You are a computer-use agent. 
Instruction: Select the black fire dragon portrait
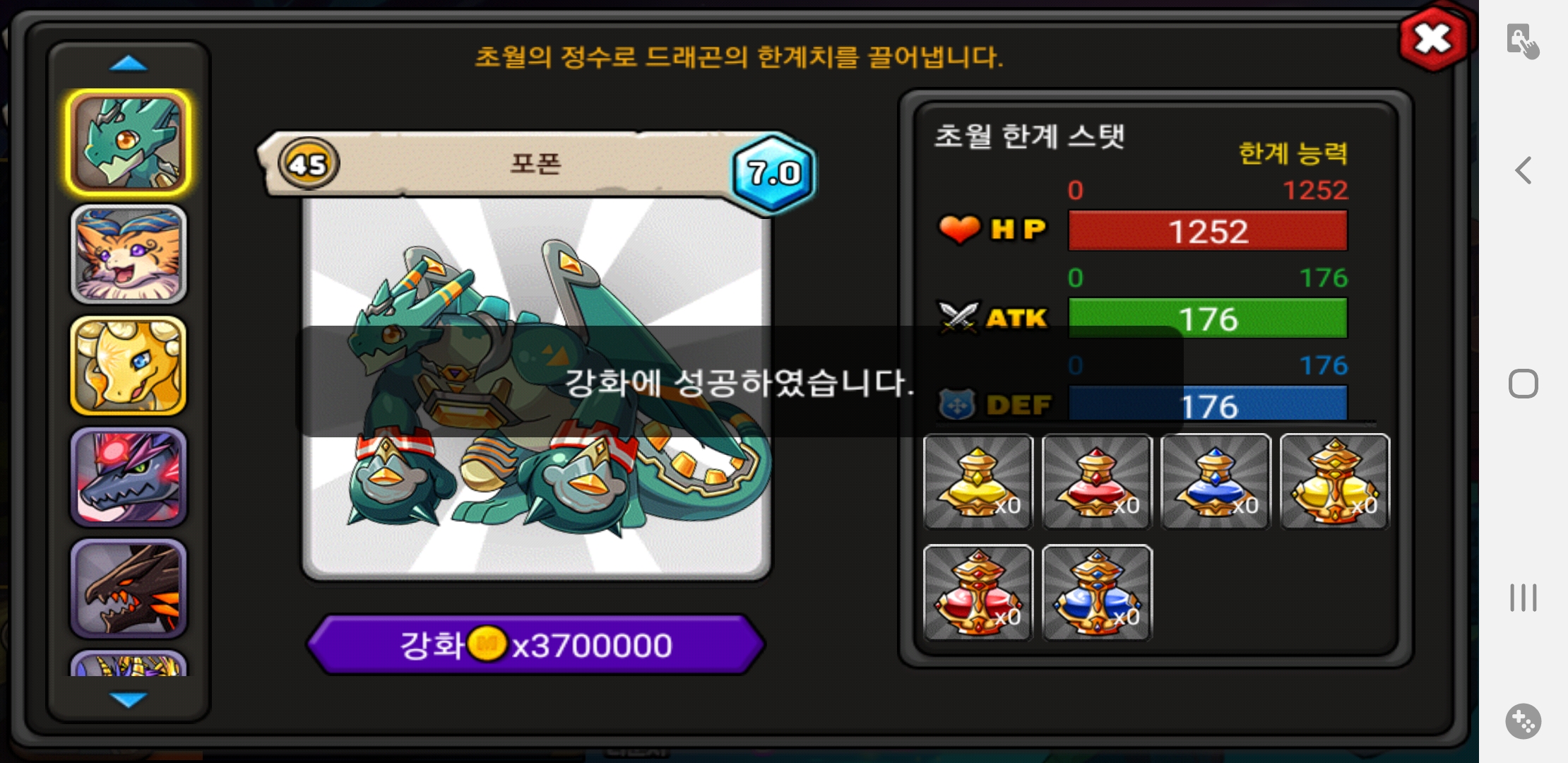point(129,588)
